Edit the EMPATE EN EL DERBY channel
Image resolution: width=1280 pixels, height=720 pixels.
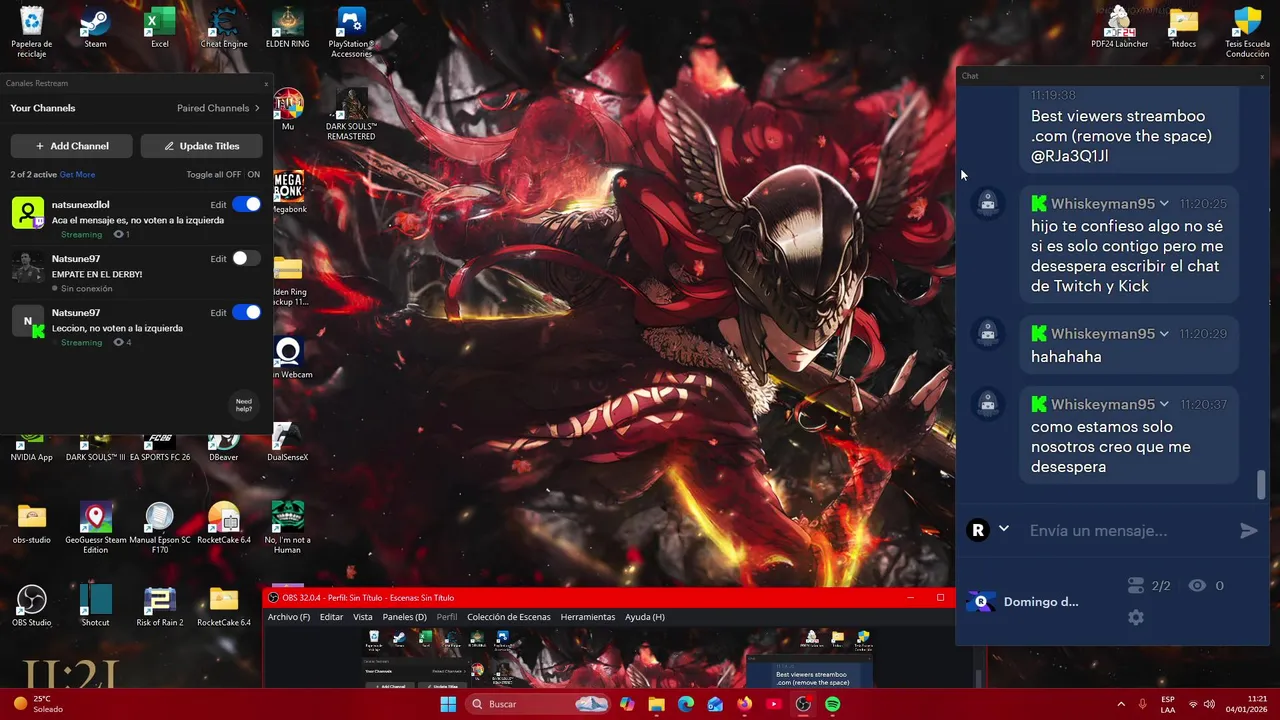click(218, 258)
